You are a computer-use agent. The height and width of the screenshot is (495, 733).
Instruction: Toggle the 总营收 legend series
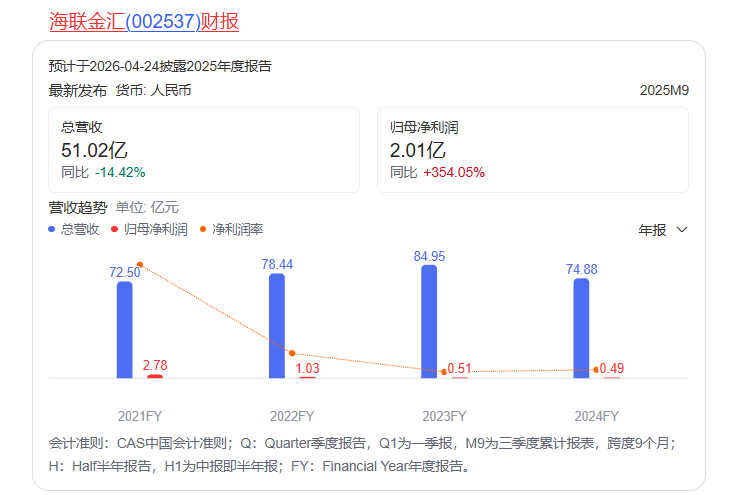point(80,230)
